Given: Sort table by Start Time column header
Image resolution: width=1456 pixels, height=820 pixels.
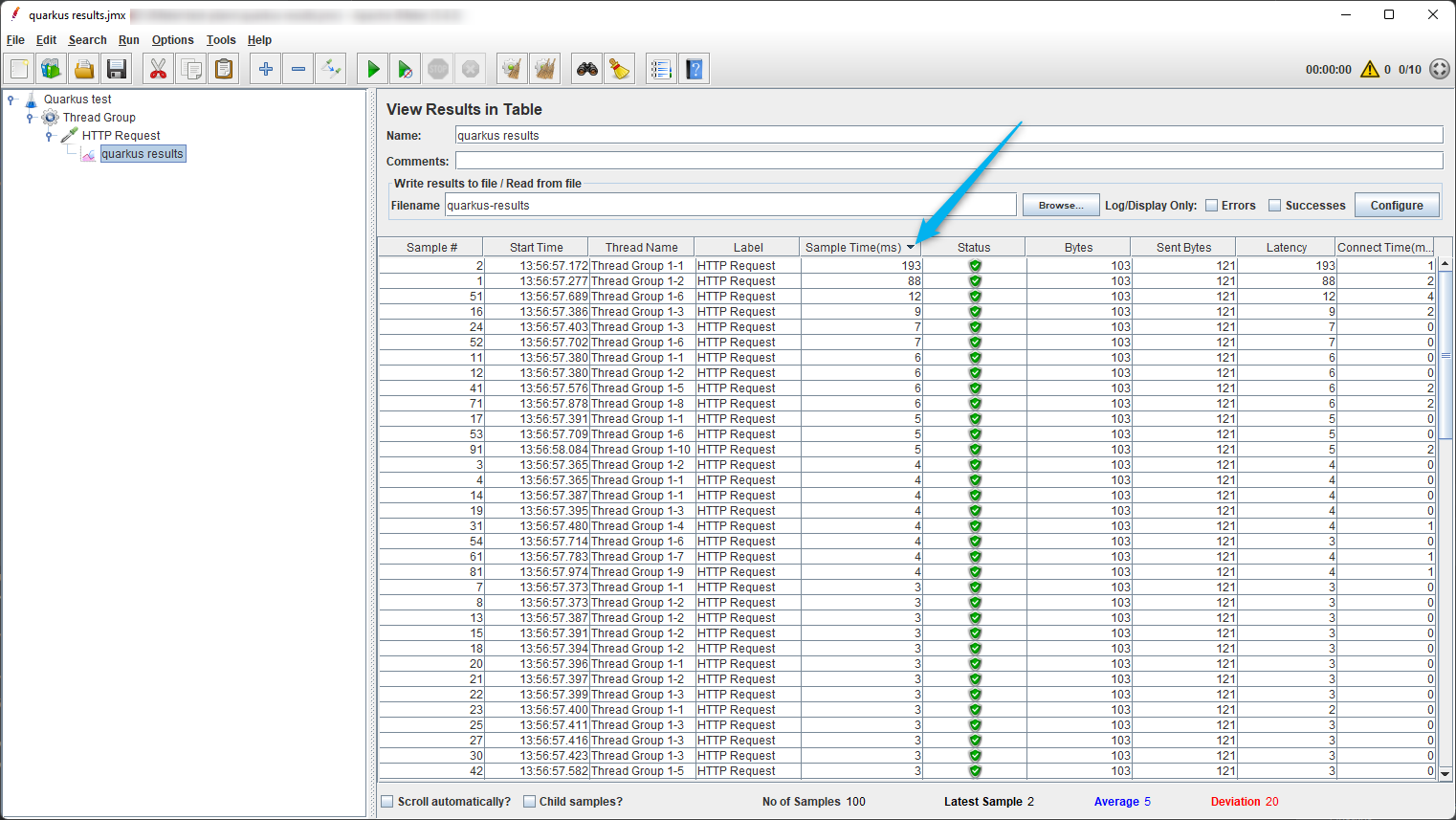Looking at the screenshot, I should [x=537, y=247].
